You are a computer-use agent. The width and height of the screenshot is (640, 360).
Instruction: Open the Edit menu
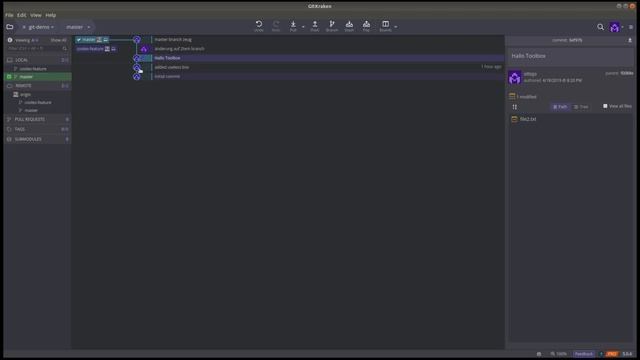(x=22, y=15)
